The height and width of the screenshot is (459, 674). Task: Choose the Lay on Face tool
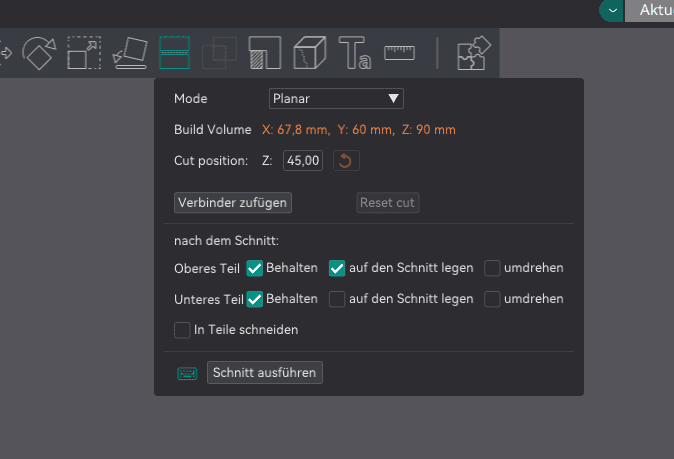click(x=129, y=53)
